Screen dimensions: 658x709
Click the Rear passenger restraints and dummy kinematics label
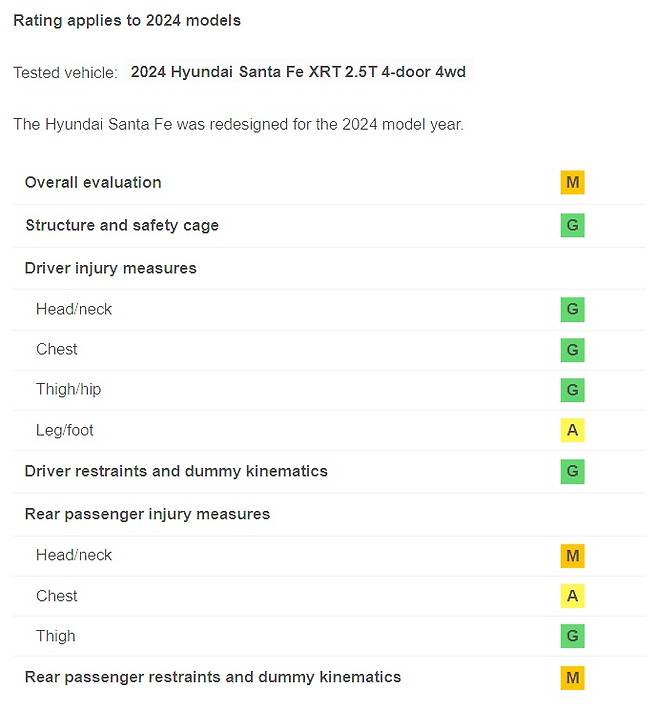click(x=213, y=678)
